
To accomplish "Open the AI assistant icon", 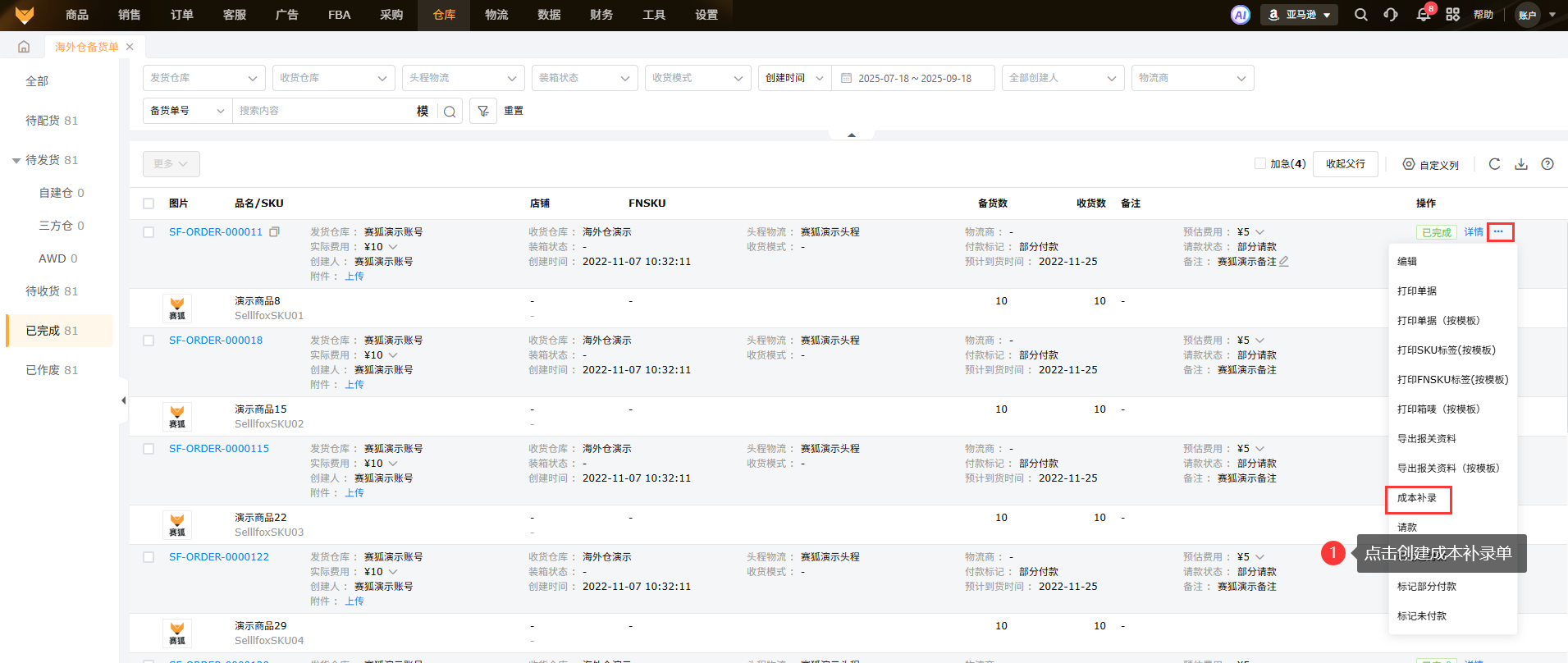I will [x=1241, y=15].
